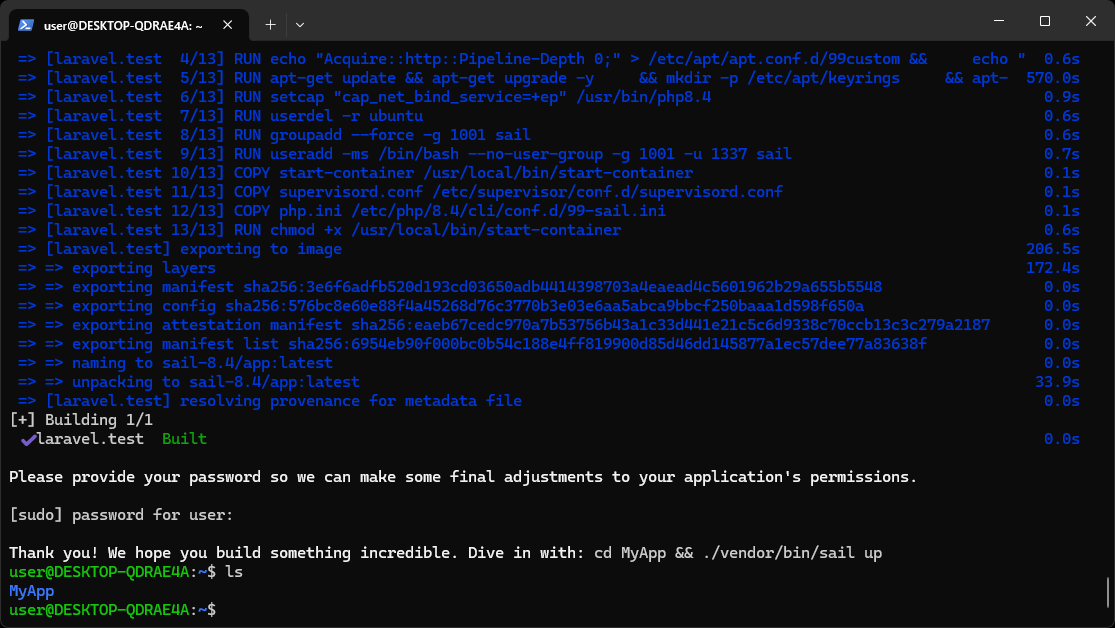
Task: Click 'COPY php.ini' build step line
Action: [341, 211]
